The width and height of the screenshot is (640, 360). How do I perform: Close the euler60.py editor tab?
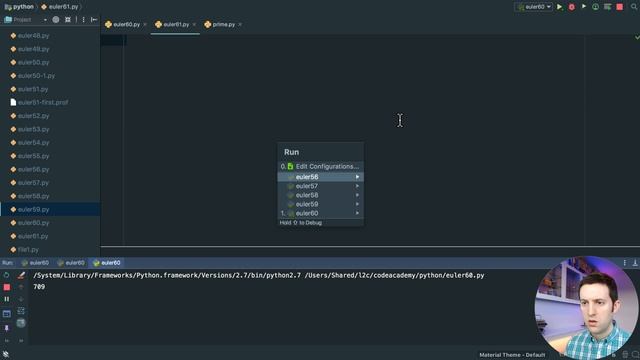[145, 24]
